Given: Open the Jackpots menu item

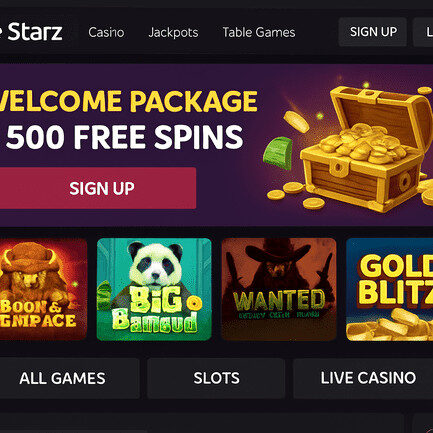Looking at the screenshot, I should click(x=173, y=32).
